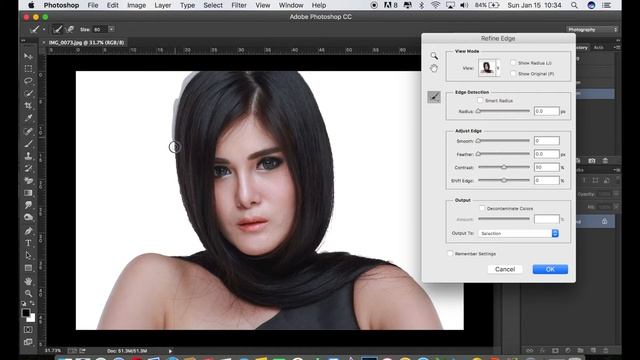This screenshot has height=360, width=640.
Task: Click the Radius value input field
Action: 547,111
